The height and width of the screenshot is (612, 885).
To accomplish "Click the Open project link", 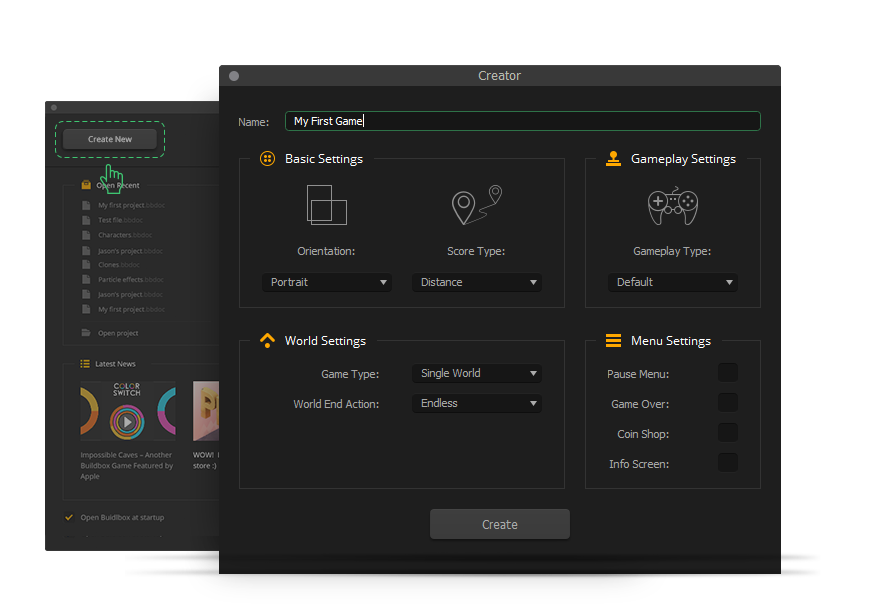I will (x=118, y=333).
